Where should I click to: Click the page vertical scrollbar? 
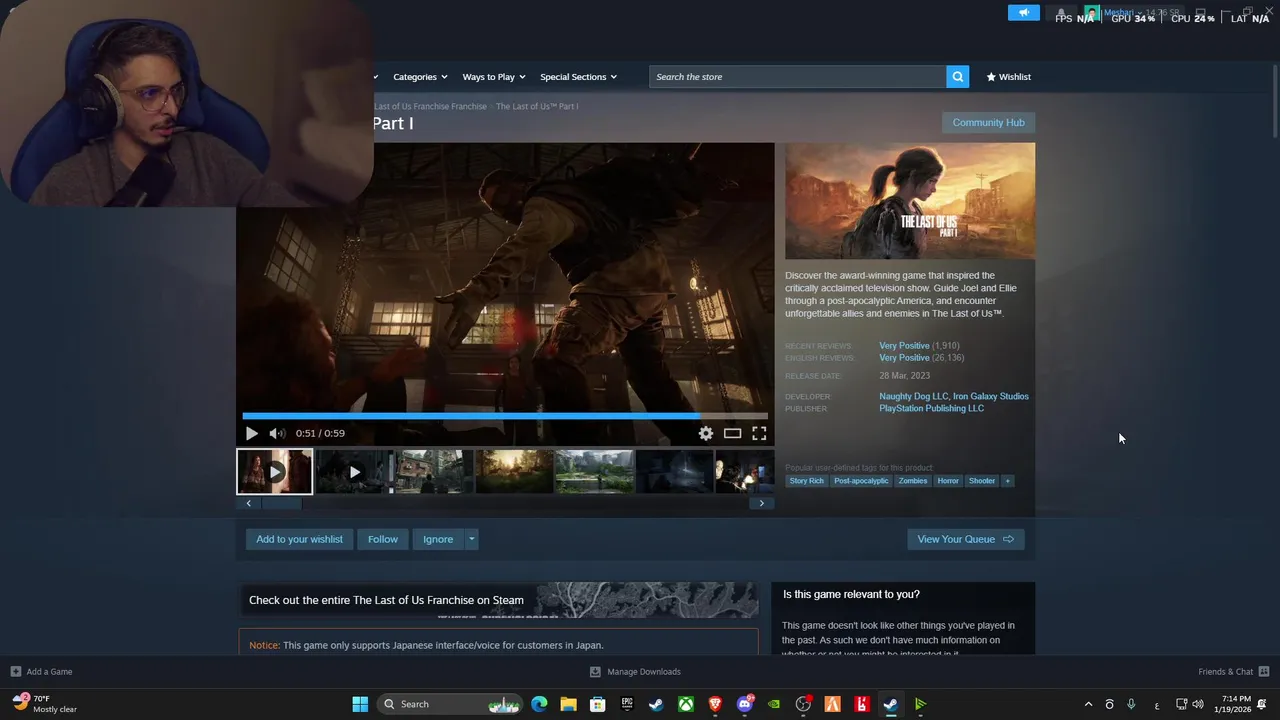[x=1274, y=99]
